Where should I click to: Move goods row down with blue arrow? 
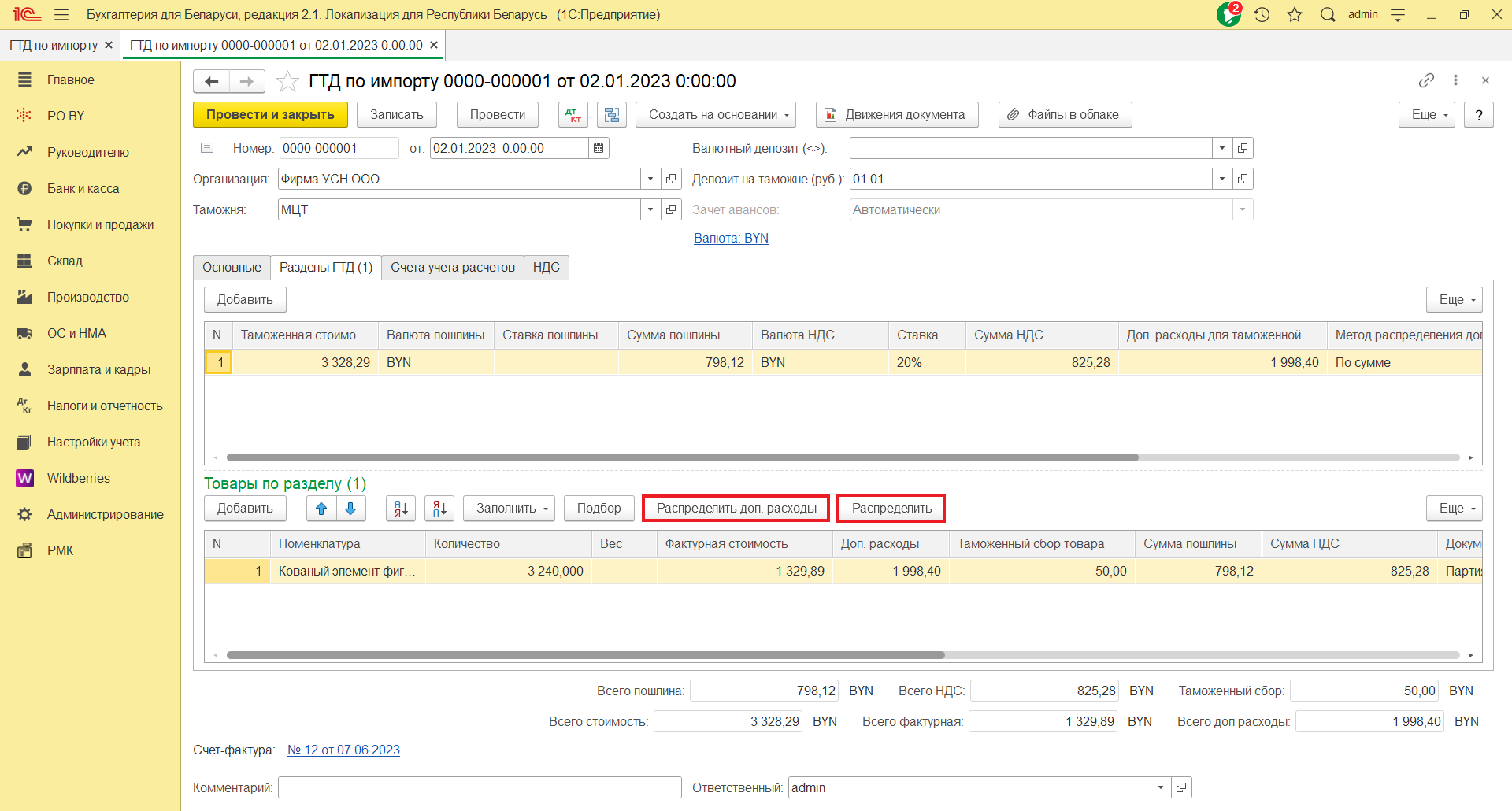click(x=351, y=509)
